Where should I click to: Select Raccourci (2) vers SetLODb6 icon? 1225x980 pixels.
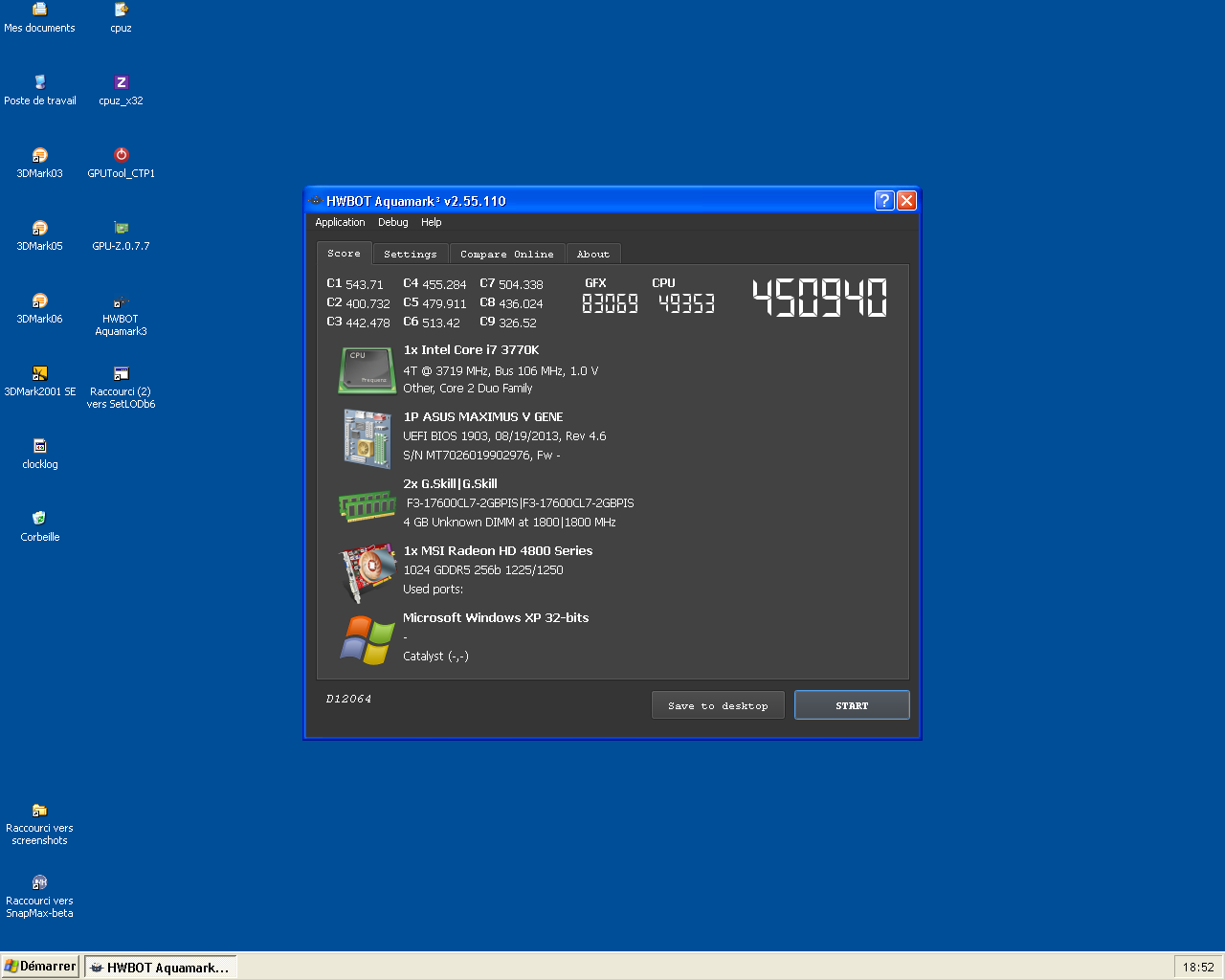click(x=121, y=388)
